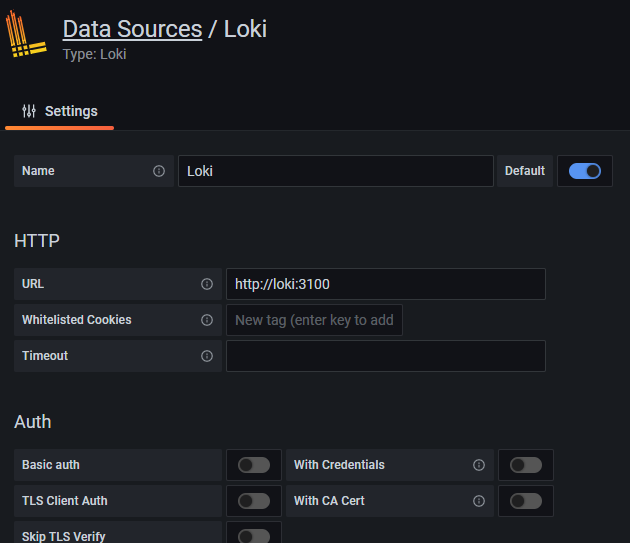Viewport: 630px width, 543px height.
Task: Click the Default label text
Action: (x=525, y=171)
